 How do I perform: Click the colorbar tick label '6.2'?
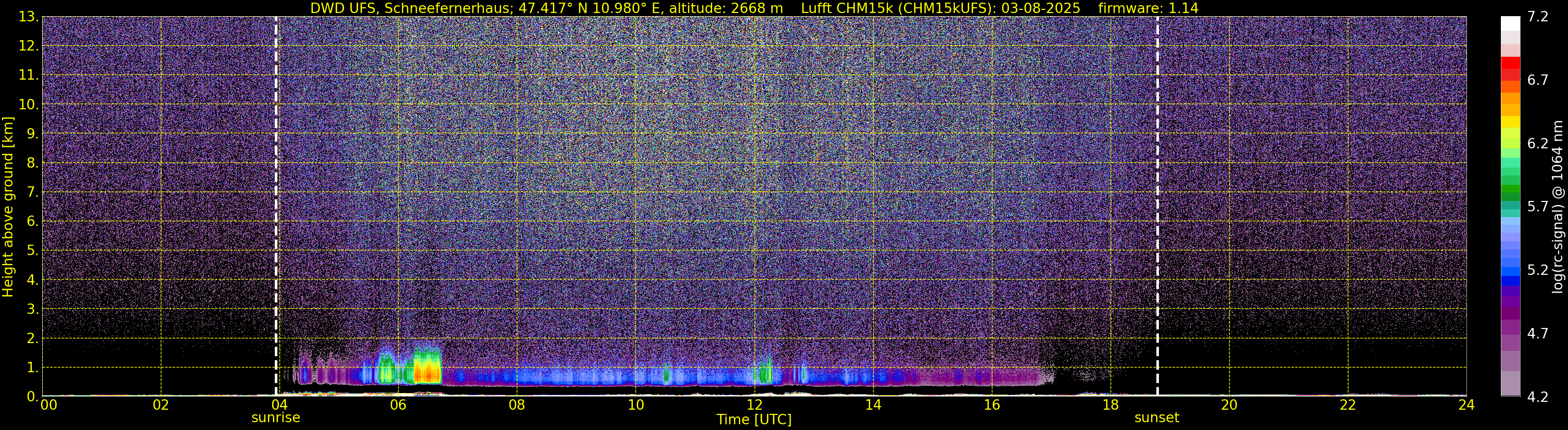click(x=1538, y=143)
